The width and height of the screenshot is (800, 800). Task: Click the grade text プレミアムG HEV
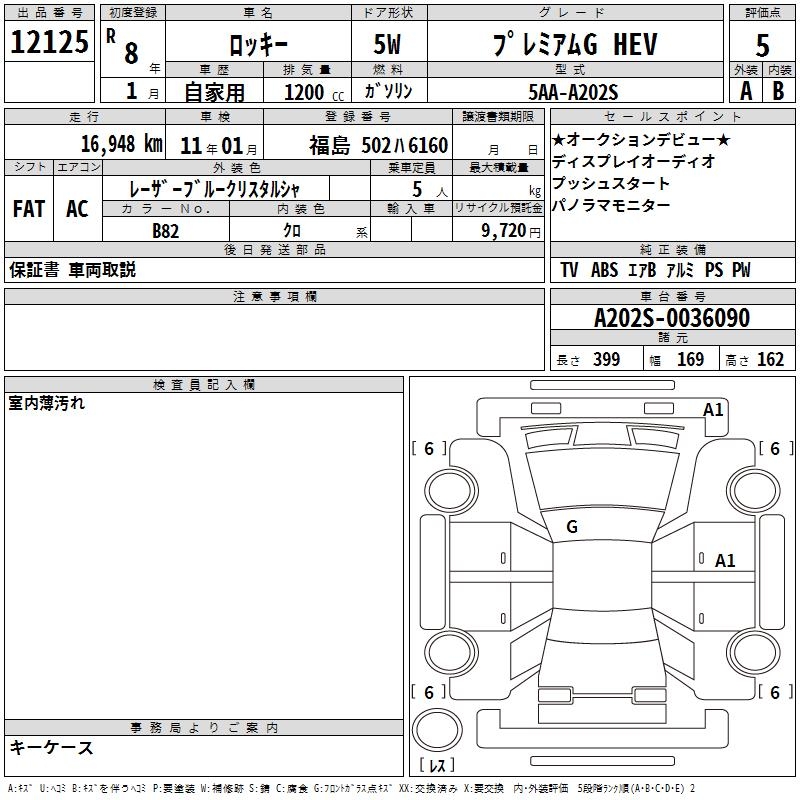click(x=575, y=44)
